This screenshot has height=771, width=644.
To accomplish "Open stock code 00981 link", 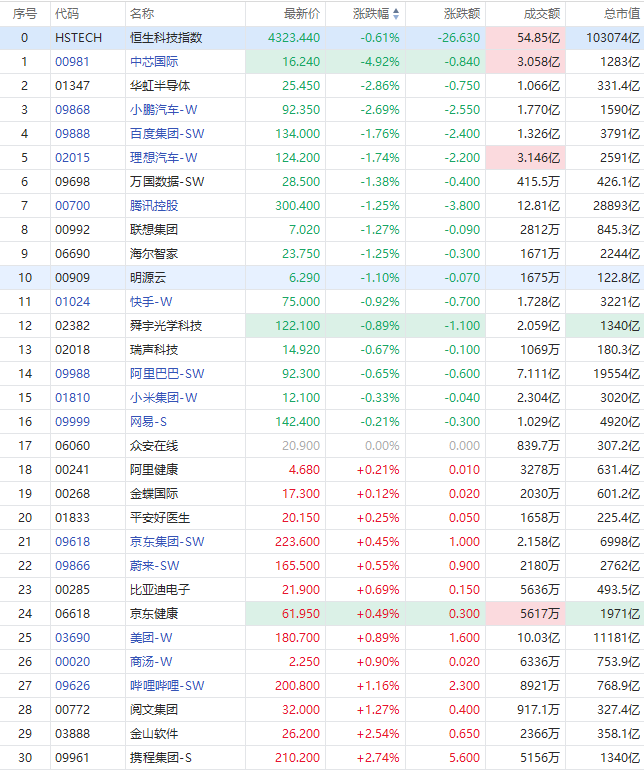I will pyautogui.click(x=72, y=62).
